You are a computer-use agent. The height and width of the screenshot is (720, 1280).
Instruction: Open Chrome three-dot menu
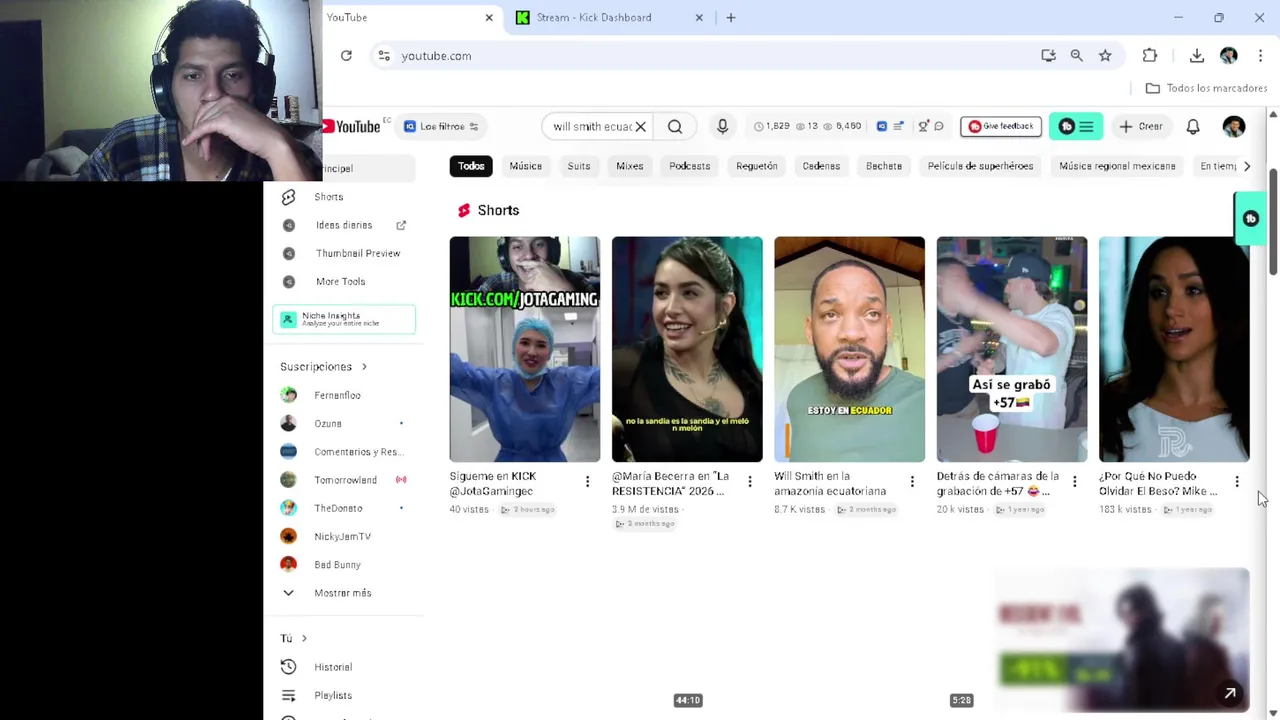coord(1261,56)
